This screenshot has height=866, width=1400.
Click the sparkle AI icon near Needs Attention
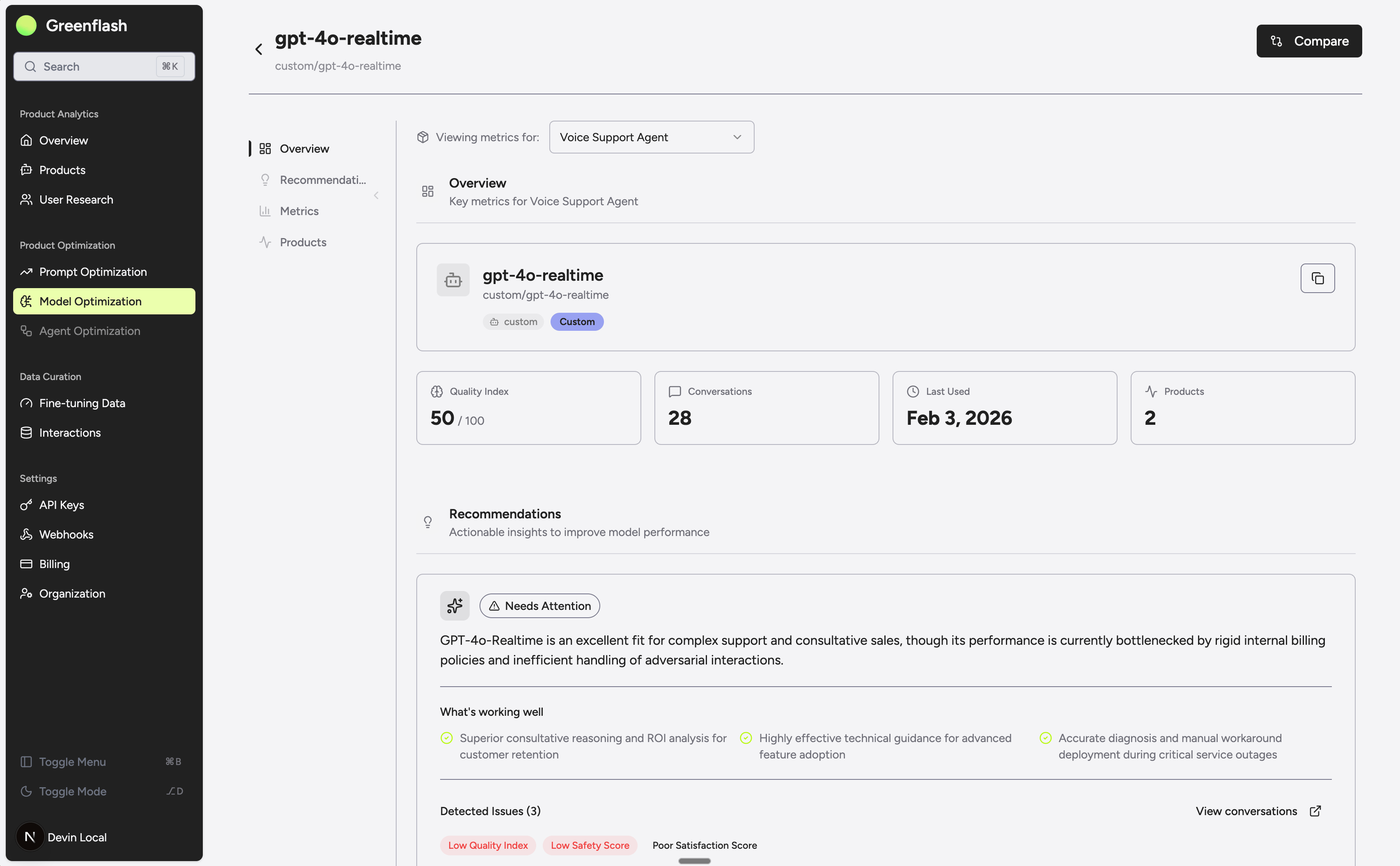click(x=455, y=605)
